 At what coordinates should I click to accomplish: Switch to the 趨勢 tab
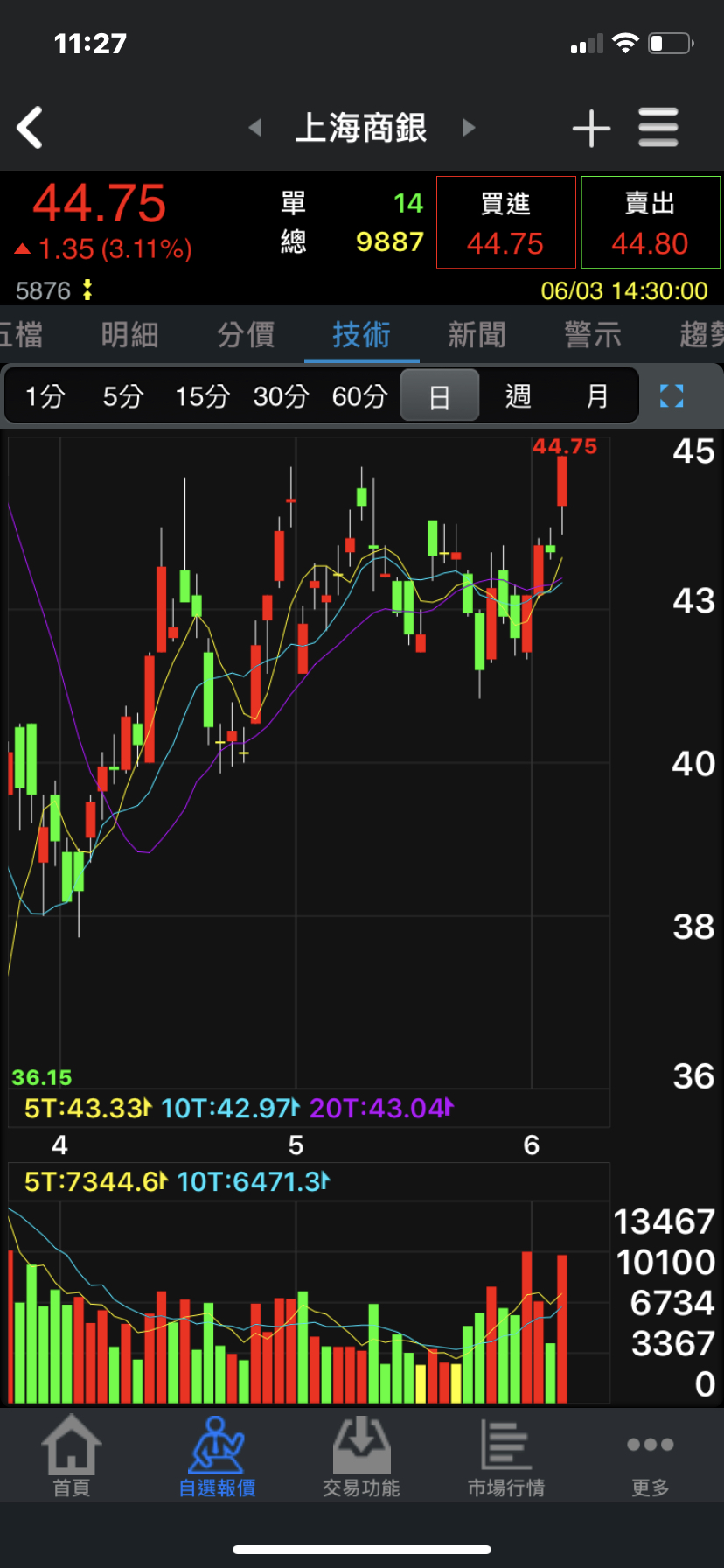tap(701, 334)
